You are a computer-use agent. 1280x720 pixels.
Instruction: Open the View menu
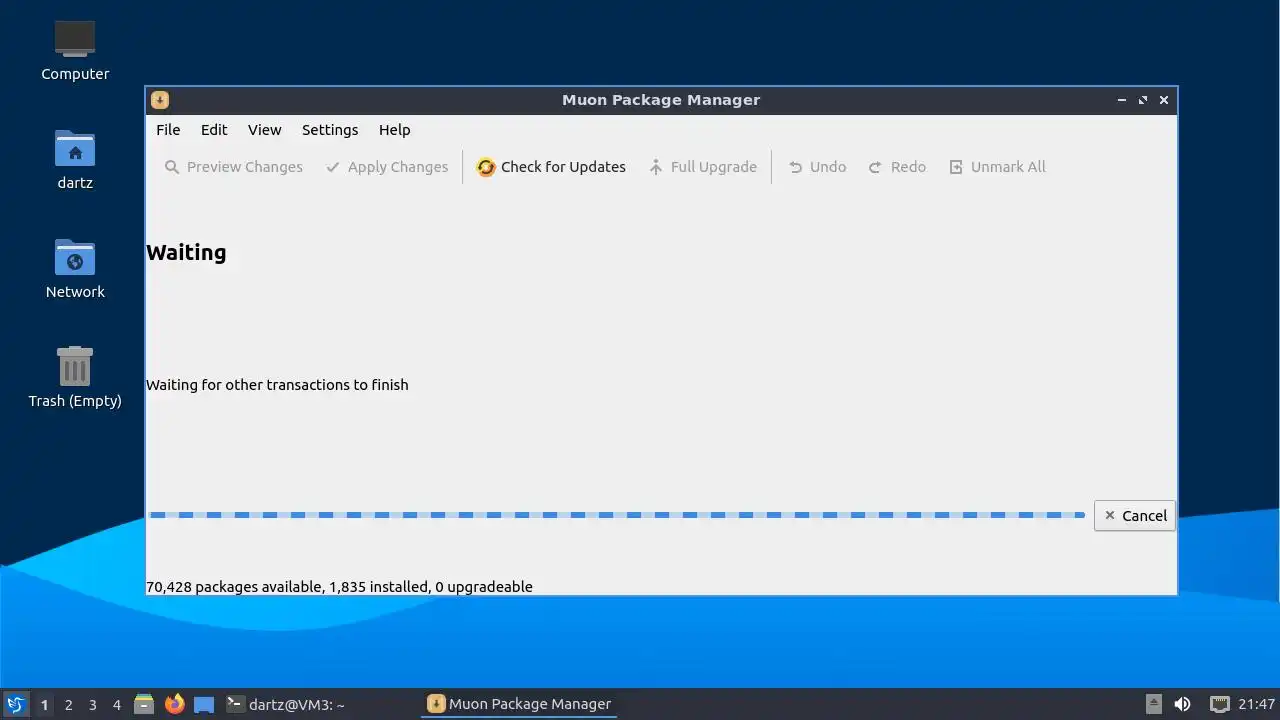[x=265, y=130]
